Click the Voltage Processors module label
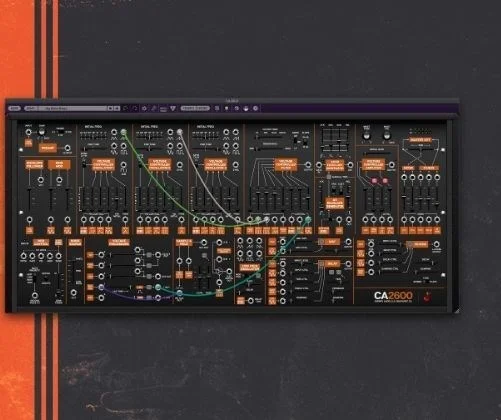Viewport: 501px width, 420px height. (x=118, y=243)
